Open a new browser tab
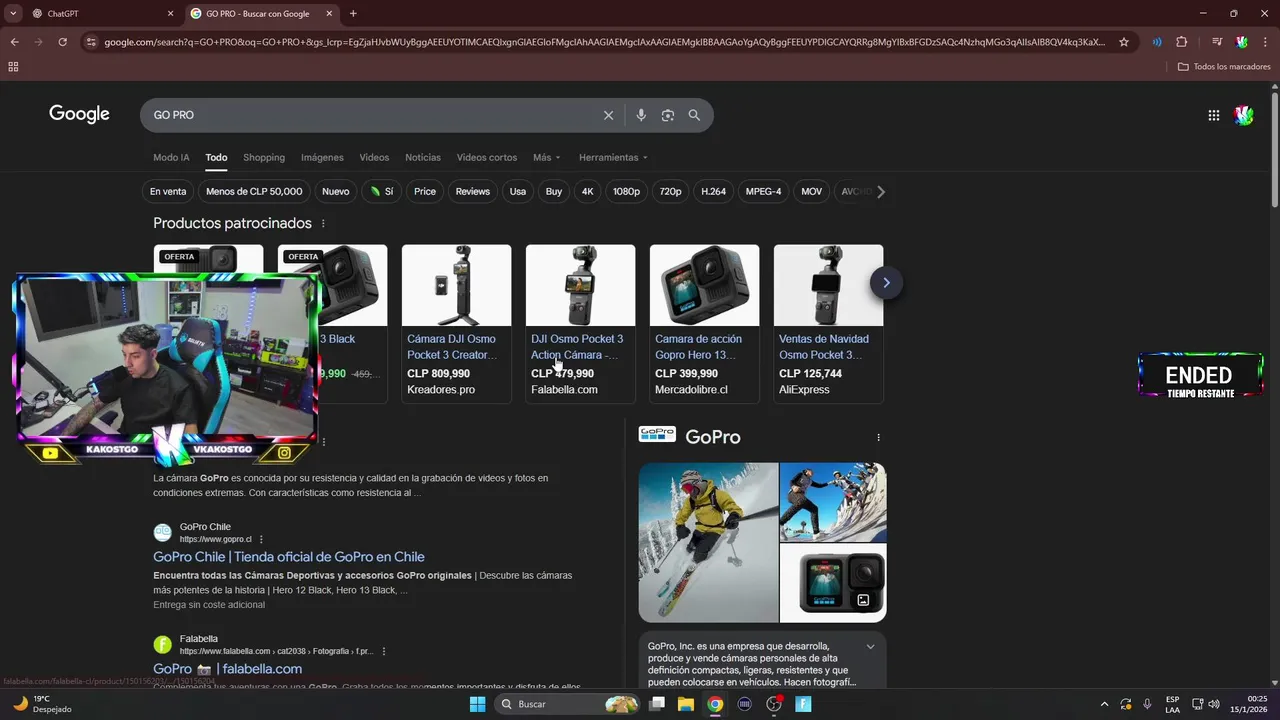This screenshot has height=720, width=1280. coord(353,14)
